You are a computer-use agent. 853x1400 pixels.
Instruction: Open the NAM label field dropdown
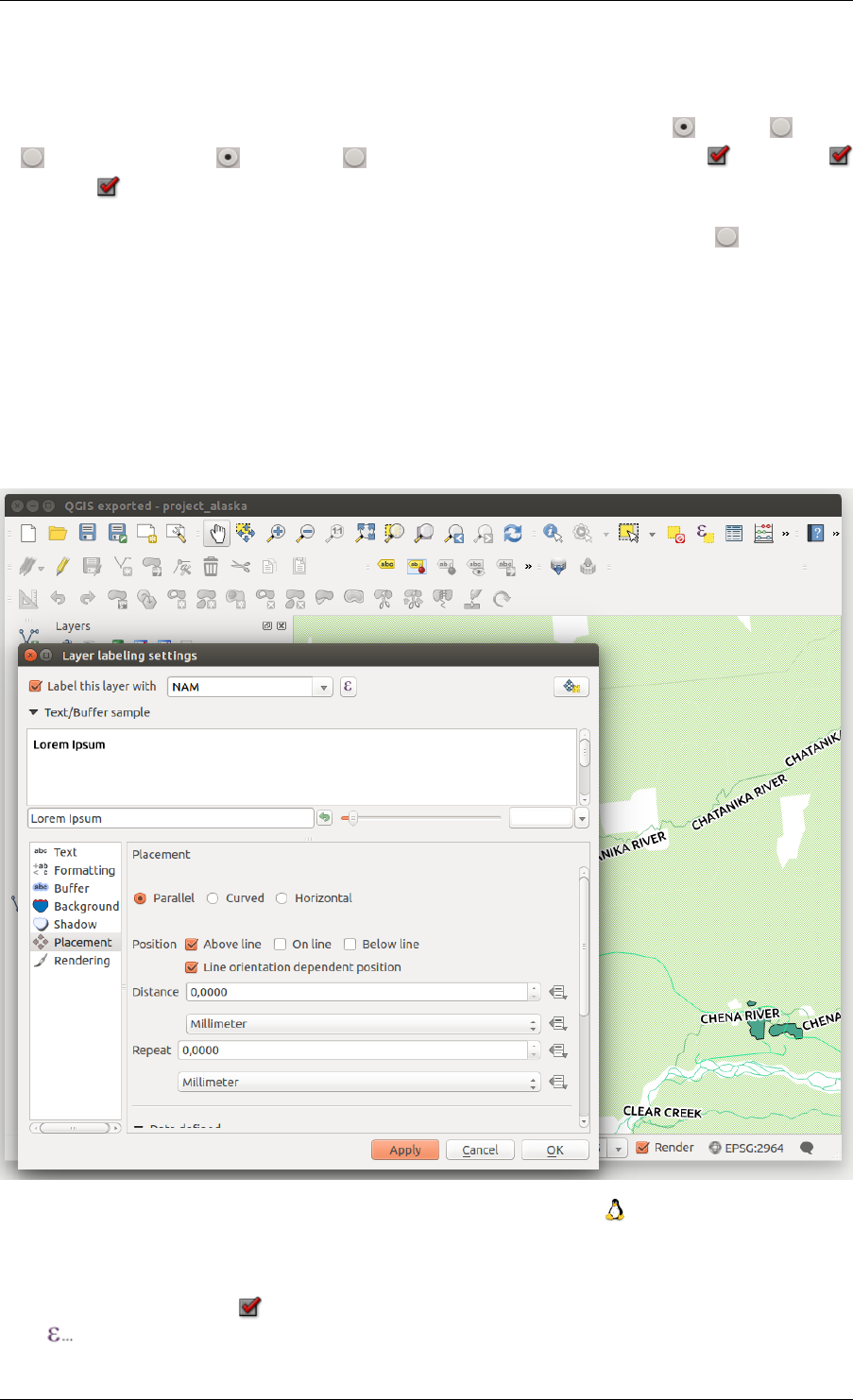[x=323, y=687]
